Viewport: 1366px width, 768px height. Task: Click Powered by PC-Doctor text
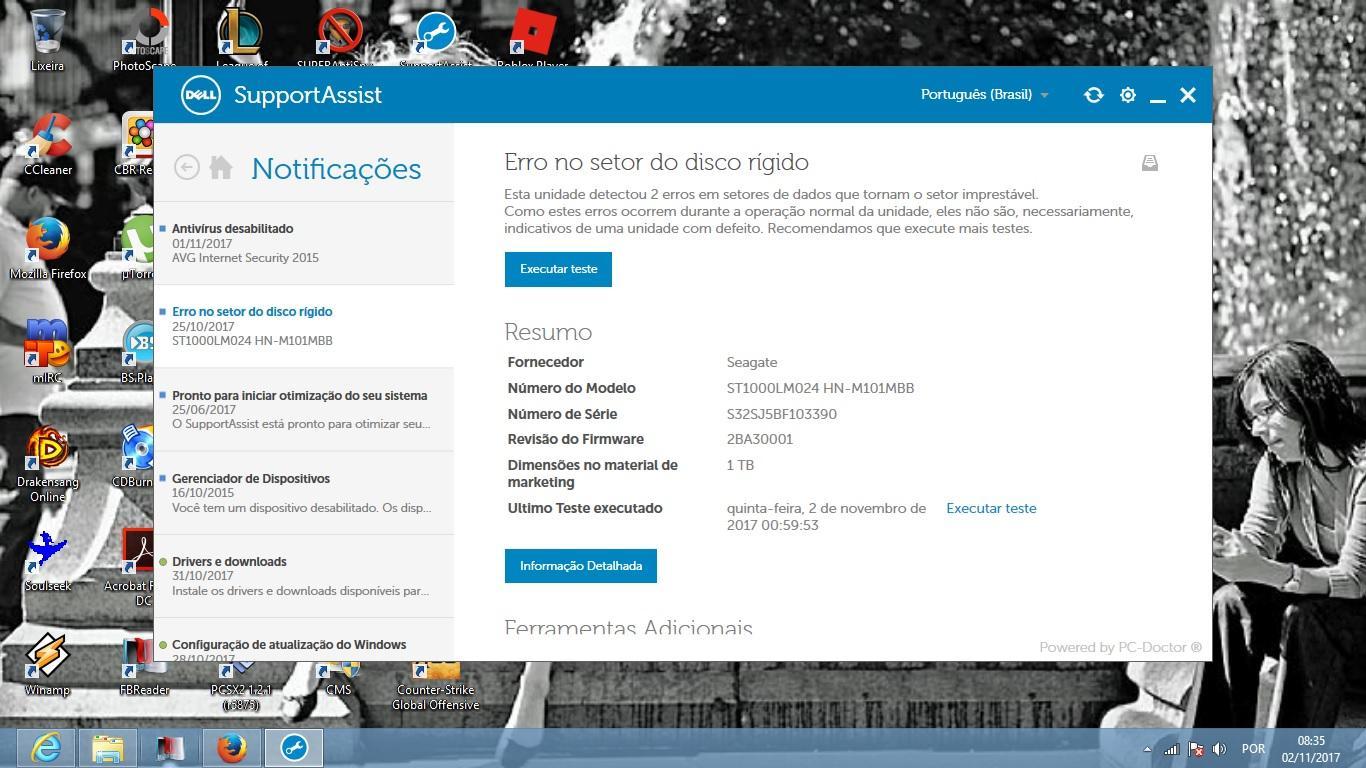pos(1120,647)
